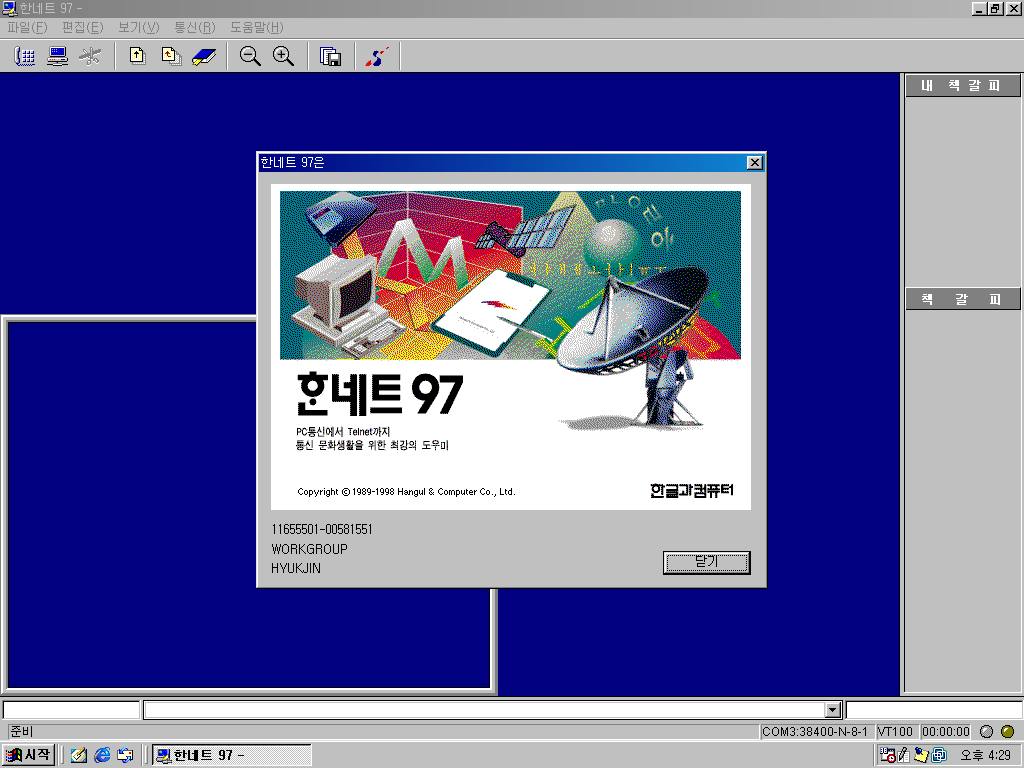Open the 시작 Start button

click(x=27, y=755)
